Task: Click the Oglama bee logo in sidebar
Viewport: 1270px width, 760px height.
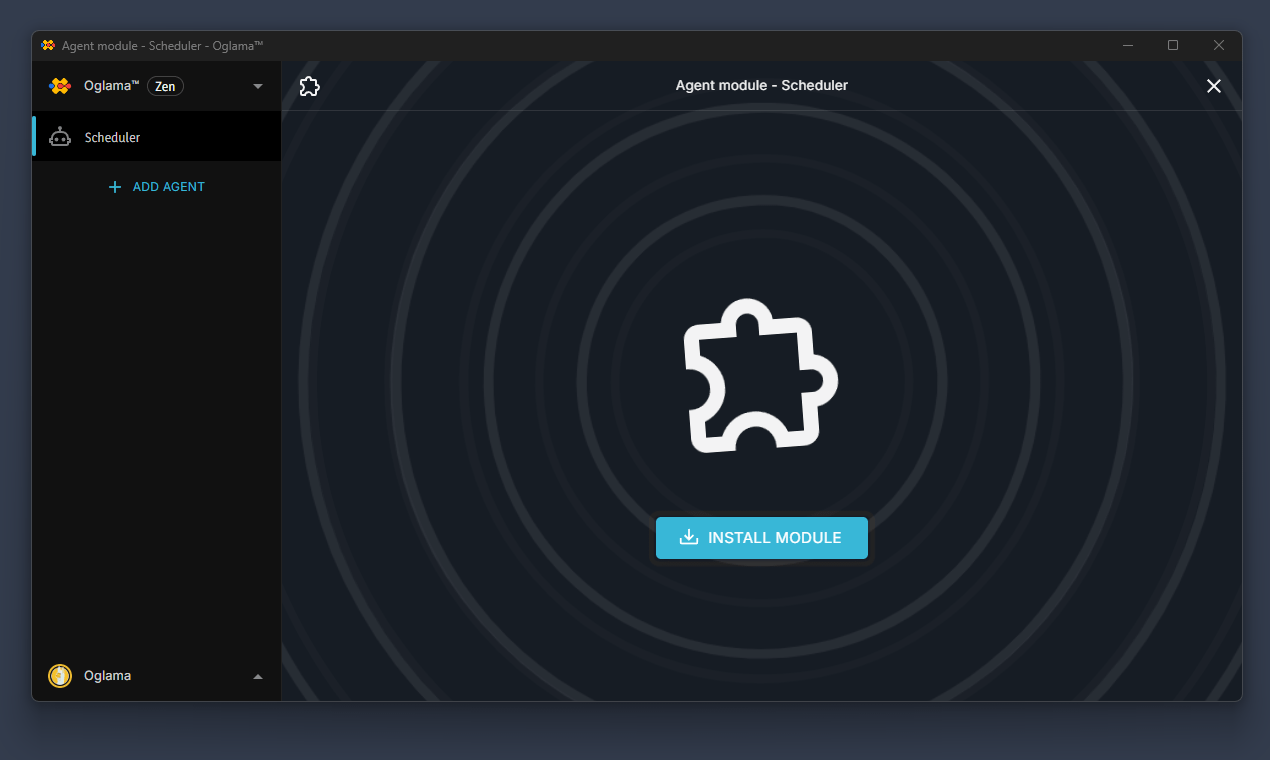Action: click(x=59, y=86)
